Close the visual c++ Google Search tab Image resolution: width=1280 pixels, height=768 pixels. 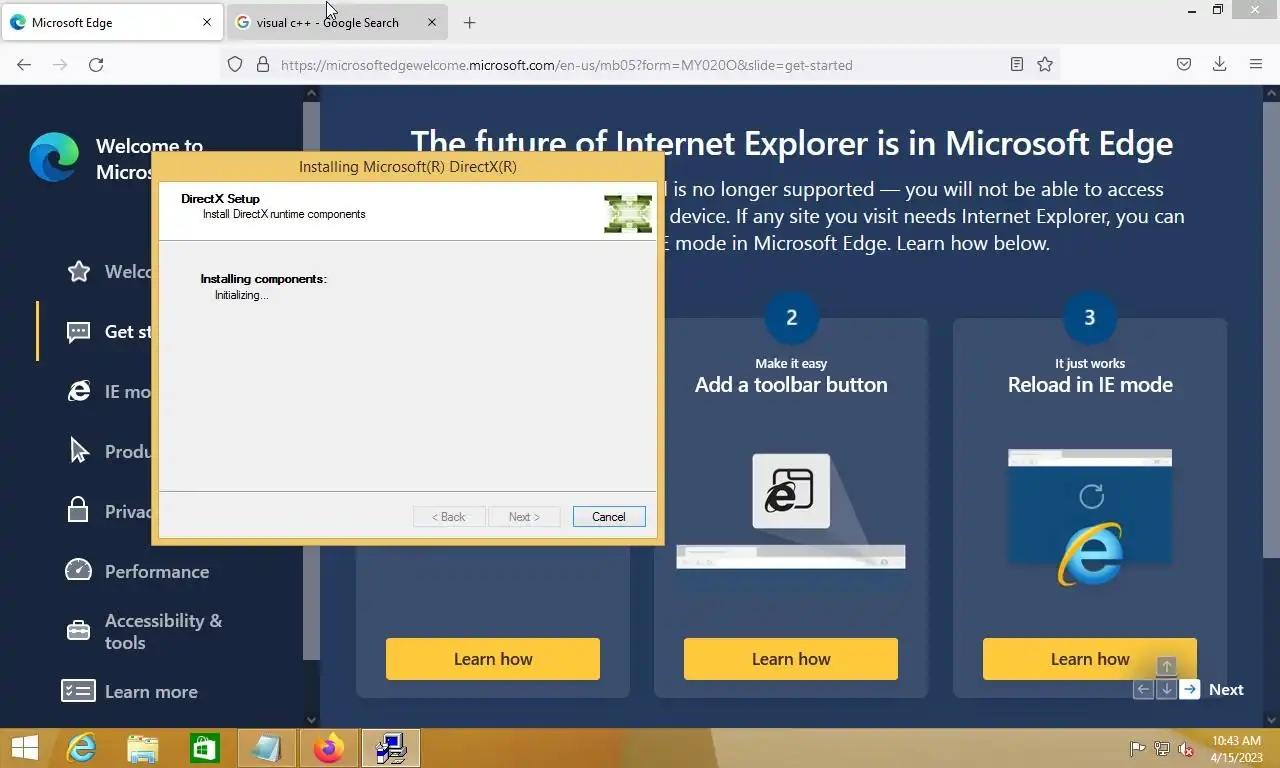pos(432,22)
